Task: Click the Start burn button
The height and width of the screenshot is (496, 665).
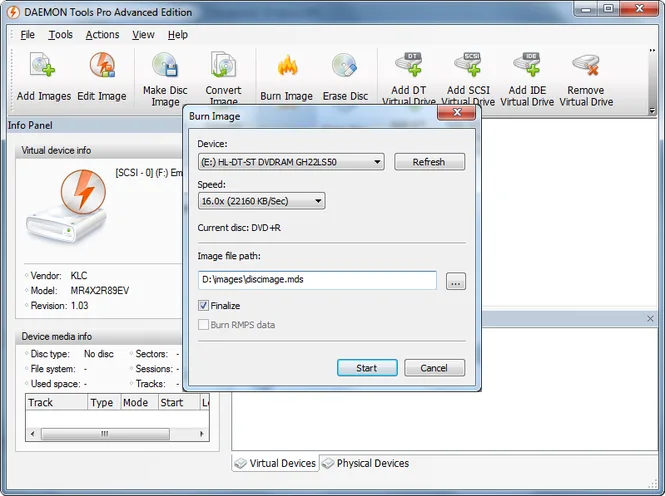Action: click(367, 368)
